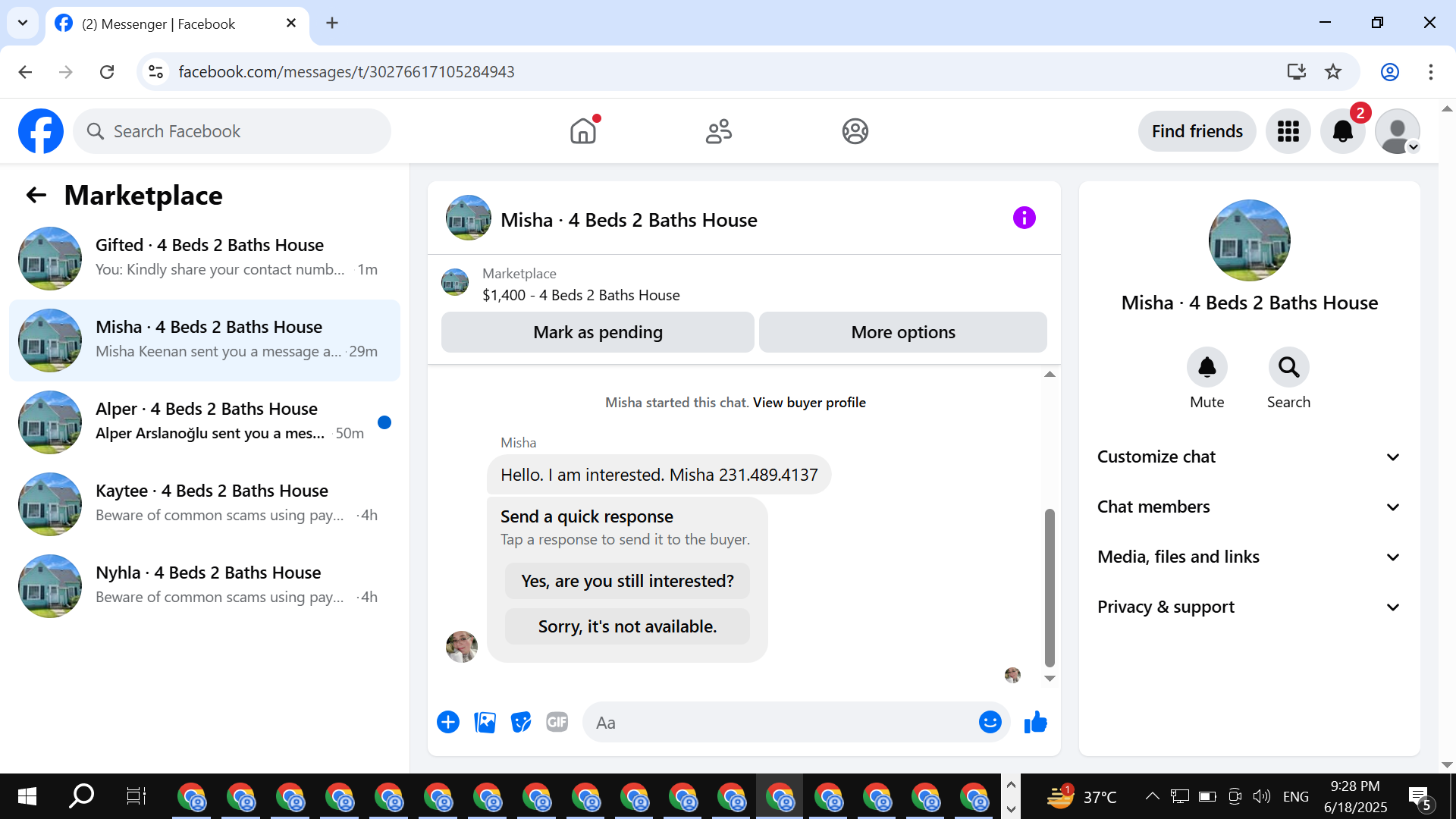Open the Groups icon in top navigation
1456x819 pixels.
855,131
